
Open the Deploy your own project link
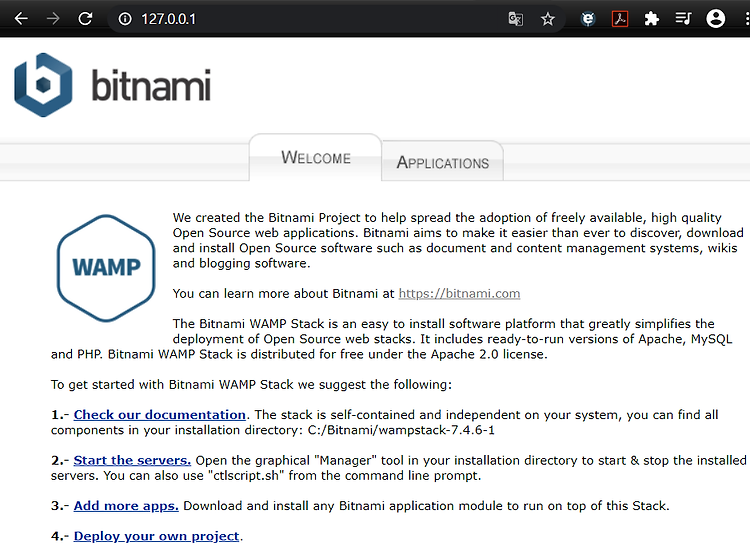click(156, 536)
